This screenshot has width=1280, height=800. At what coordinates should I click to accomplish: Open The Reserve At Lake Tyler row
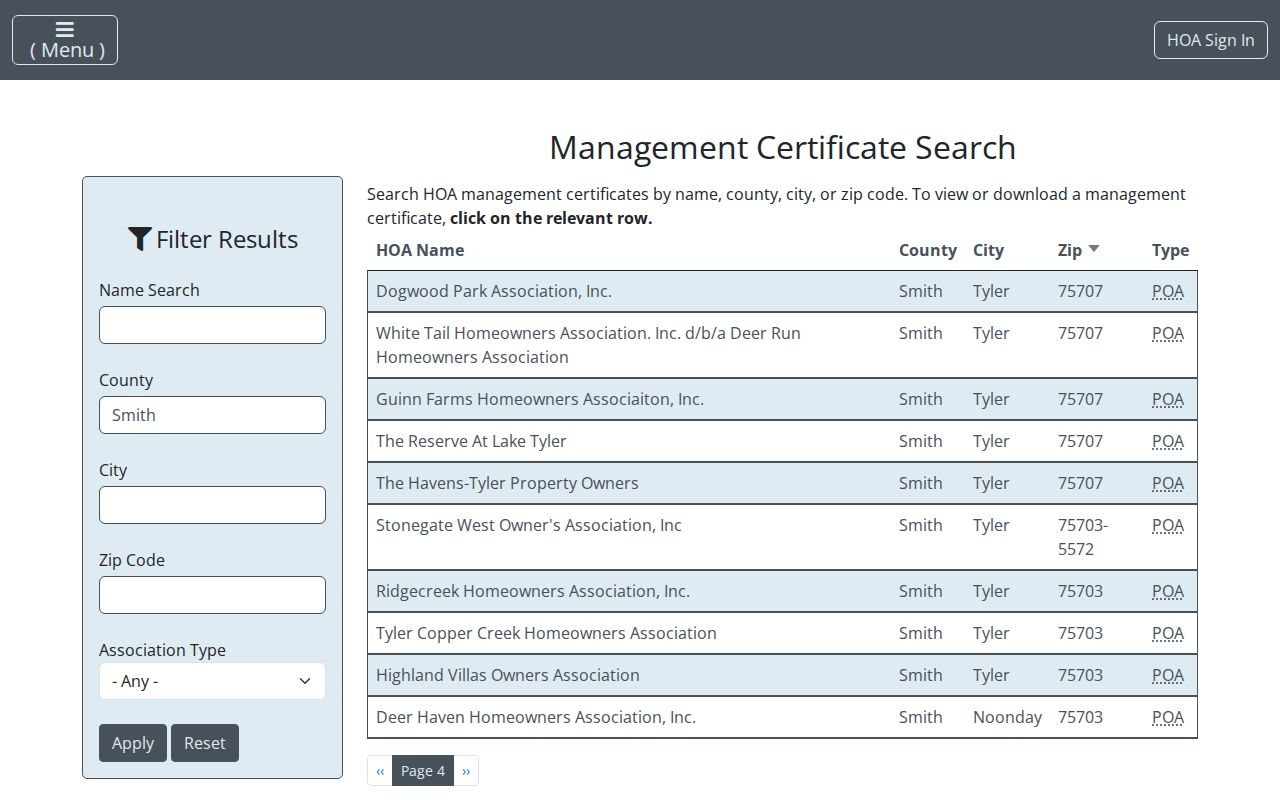[x=782, y=441]
